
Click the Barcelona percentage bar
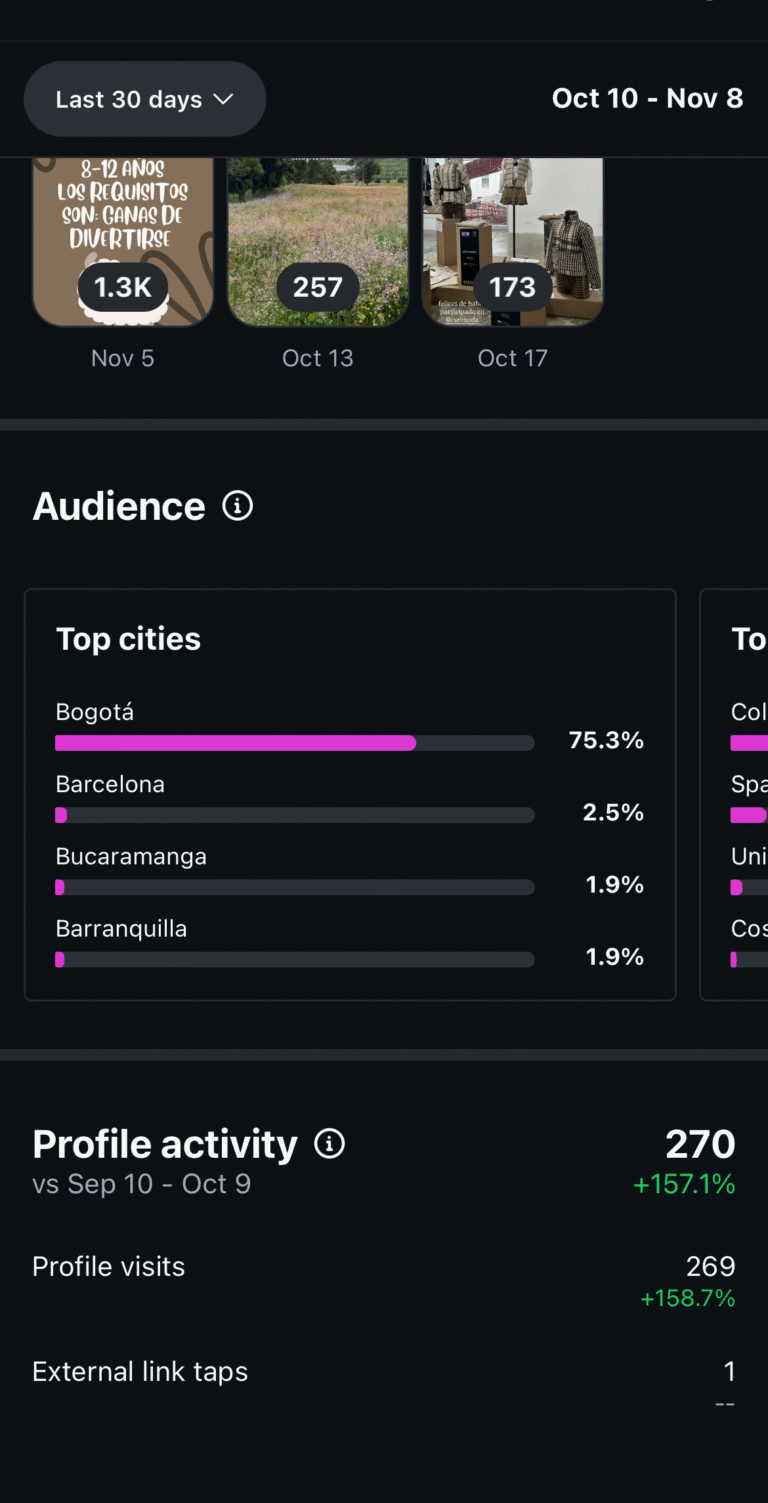pyautogui.click(x=295, y=815)
